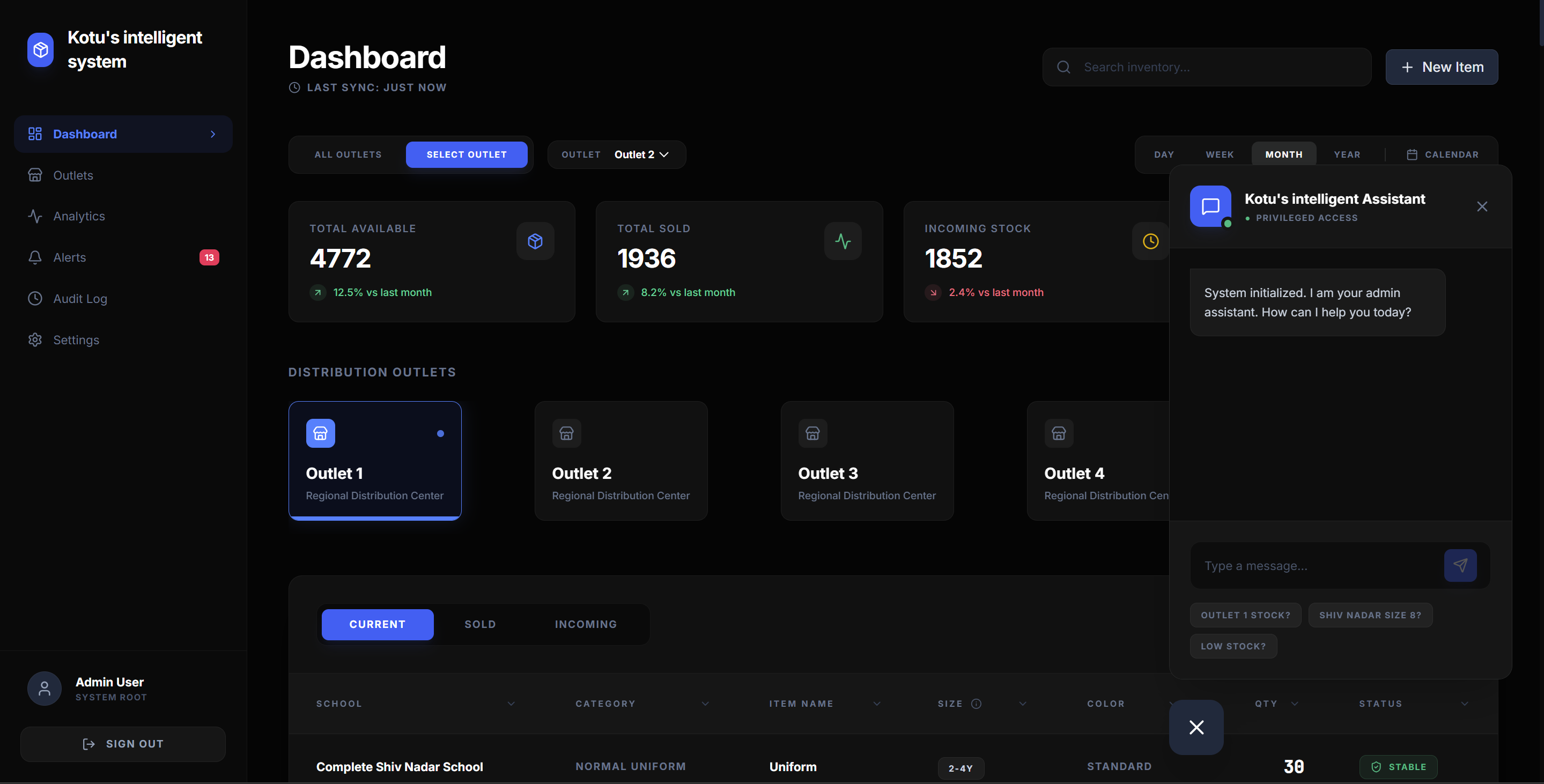
Task: Click the Total Available box icon
Action: coord(535,241)
